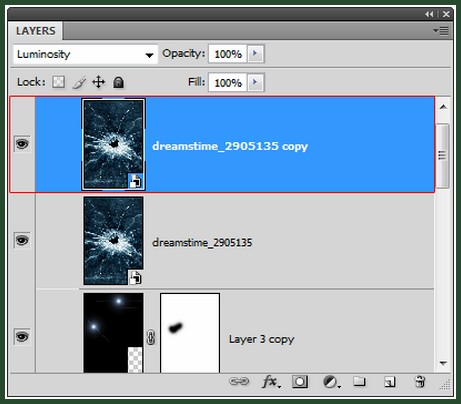The width and height of the screenshot is (461, 404).
Task: Click link icon between Layer 3 copy thumbnails
Action: coord(151,337)
